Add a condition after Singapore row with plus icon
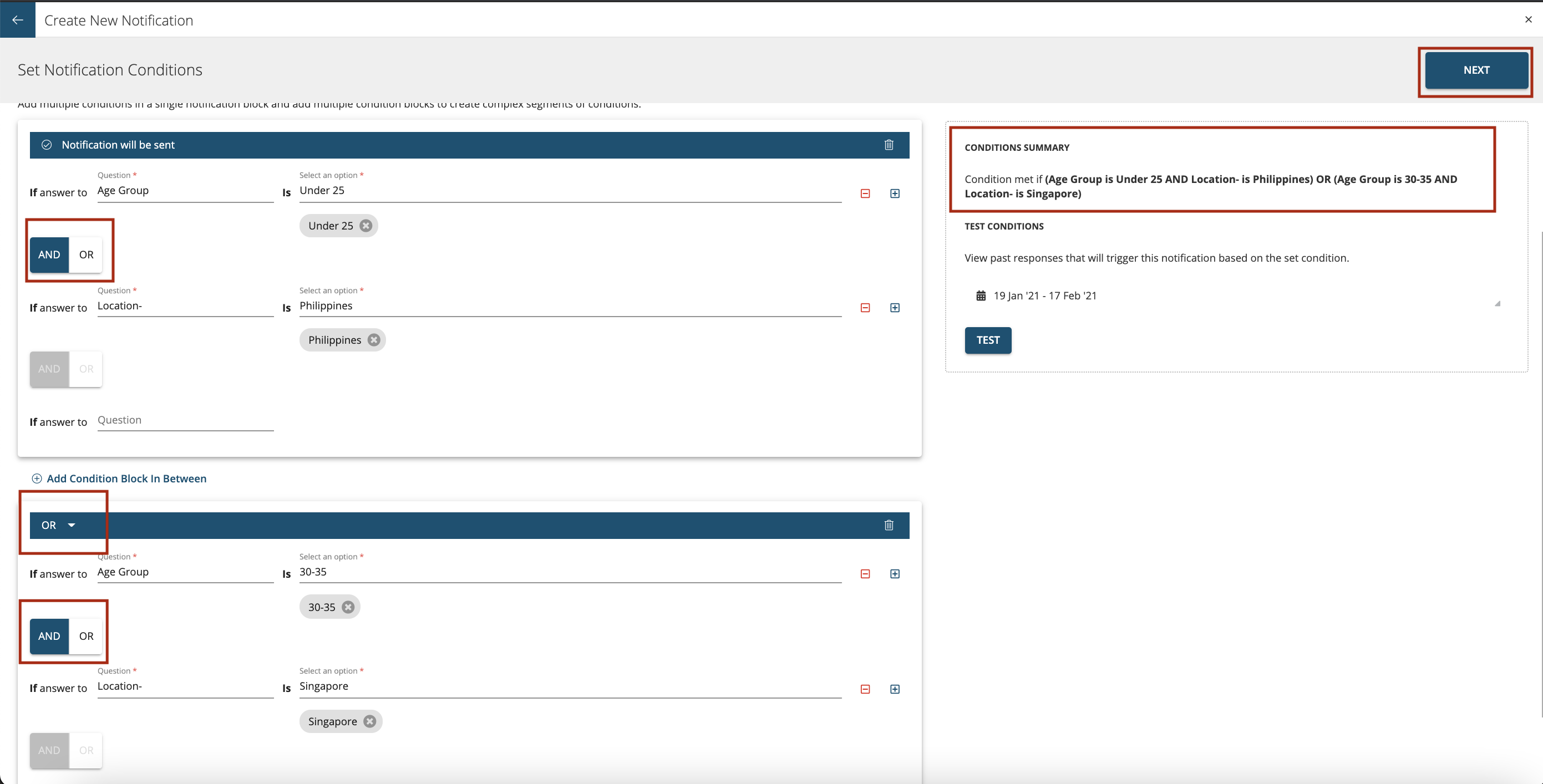Screen dimensions: 1543x784 coord(894,689)
